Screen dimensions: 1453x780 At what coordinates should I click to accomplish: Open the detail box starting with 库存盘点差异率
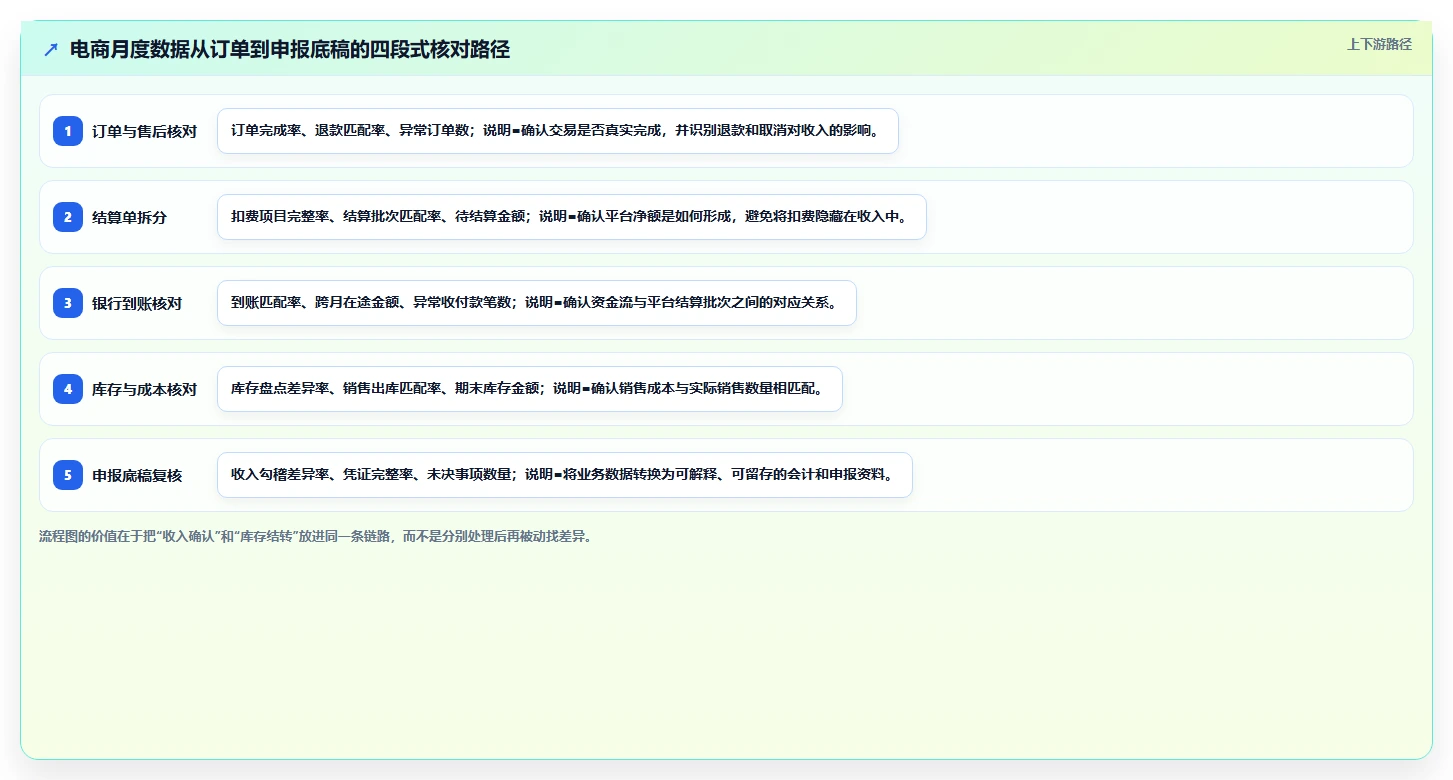(530, 389)
